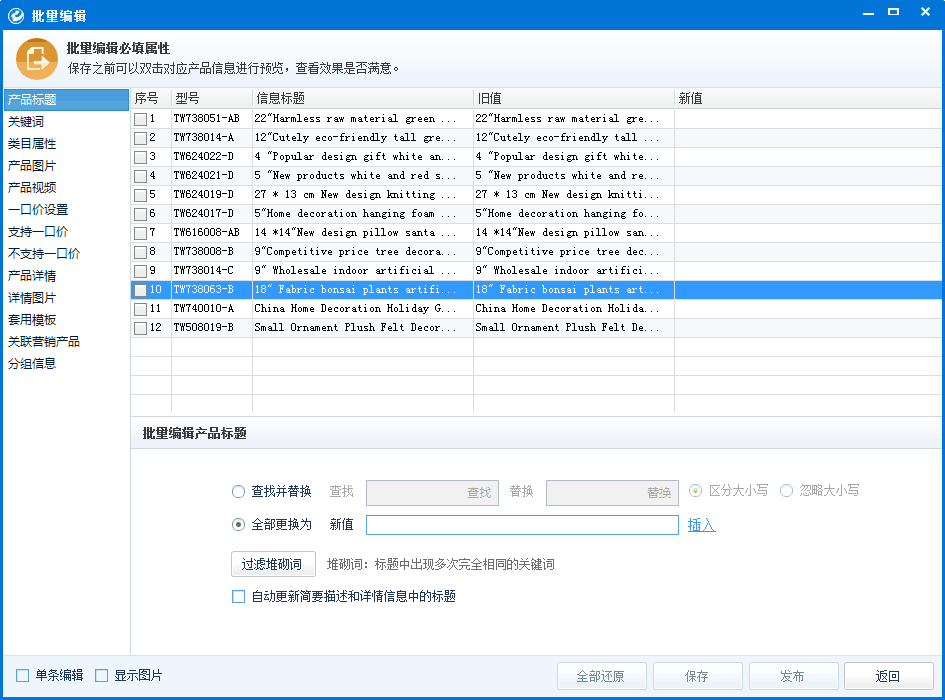Check the checkbox for row 1 TW738051-AB

click(141, 119)
